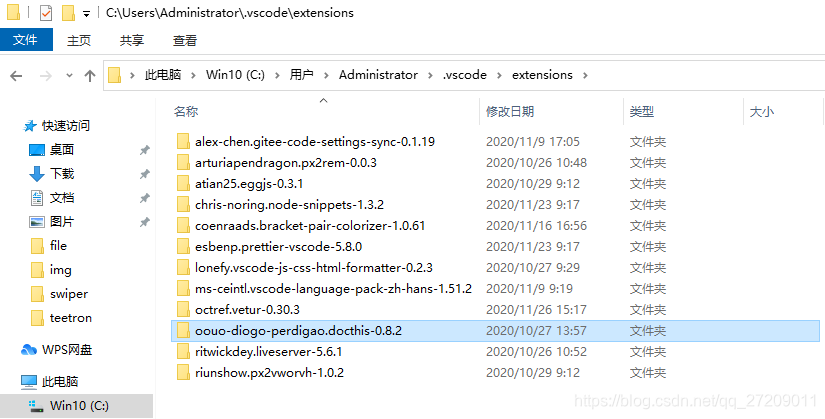Click folder icon of arturiapendragon.px2rem-0.0.3
Image resolution: width=825 pixels, height=419 pixels.
point(183,162)
